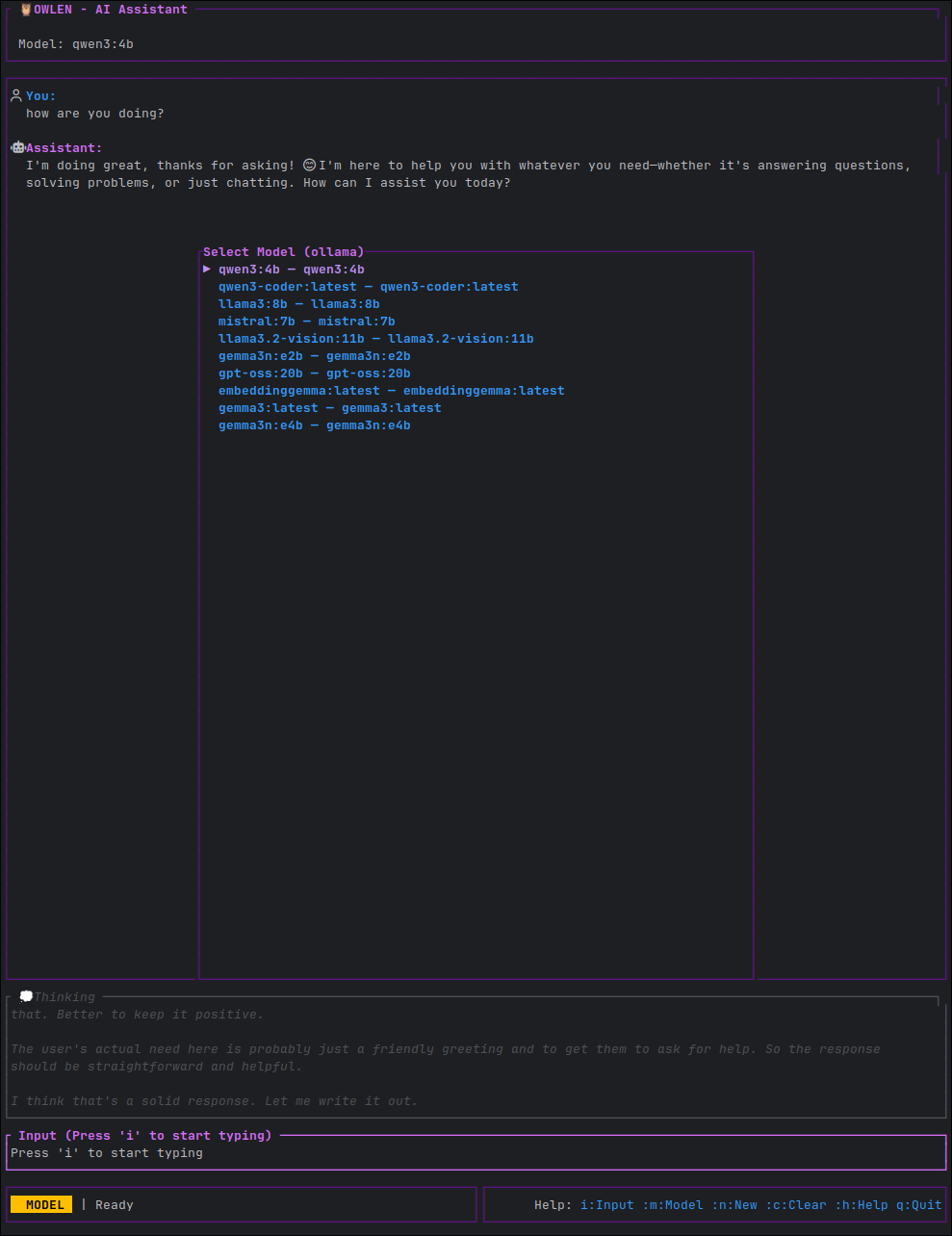Choose gpt-oss:20b from the list
The height and width of the screenshot is (1236, 952).
click(x=314, y=373)
